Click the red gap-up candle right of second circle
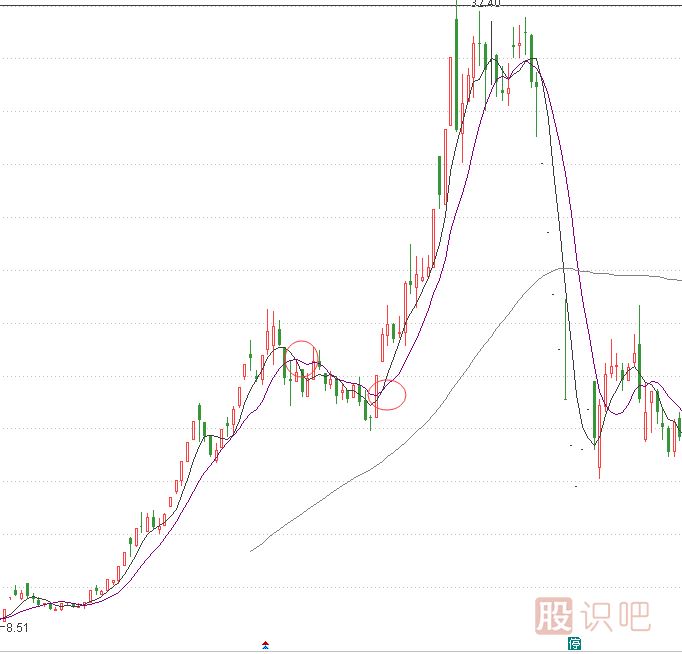Screen dimensions: 682x654 (x=382, y=347)
